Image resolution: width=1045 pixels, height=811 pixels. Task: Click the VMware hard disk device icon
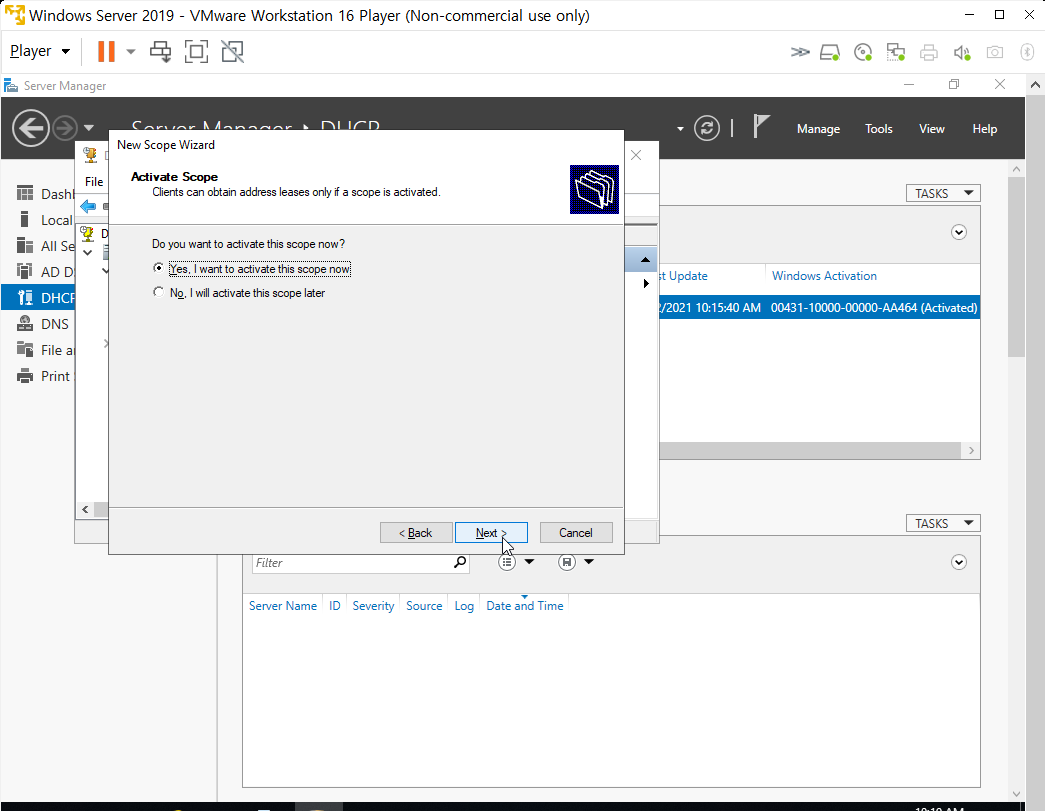point(830,52)
